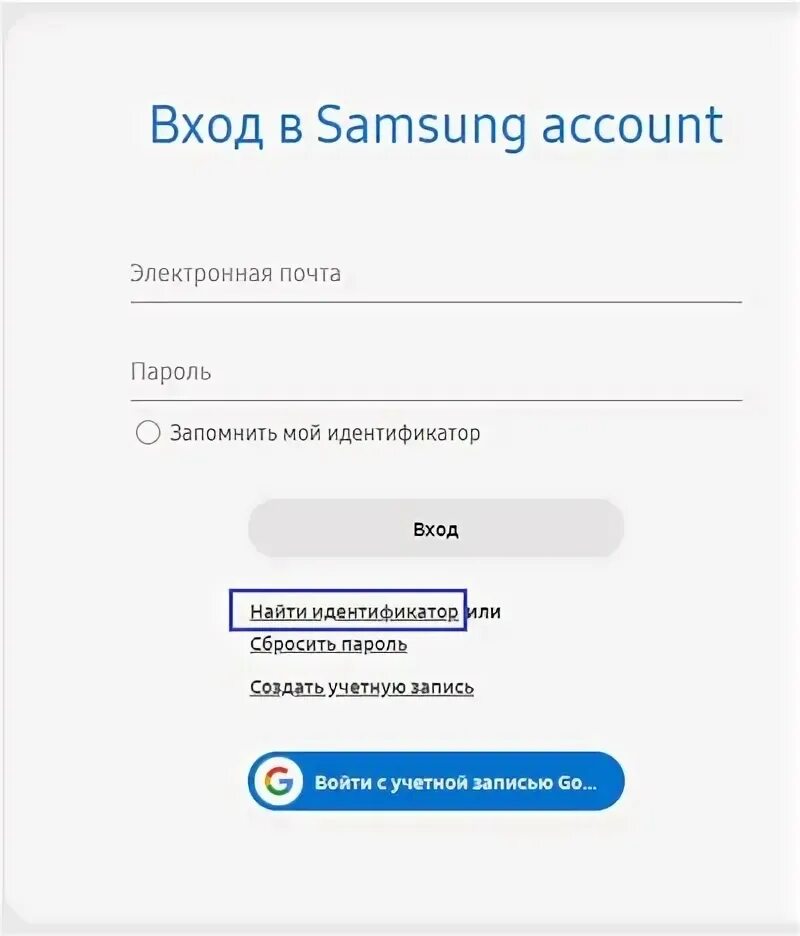
Task: Select the Пароль placeholder text
Action: (x=171, y=371)
